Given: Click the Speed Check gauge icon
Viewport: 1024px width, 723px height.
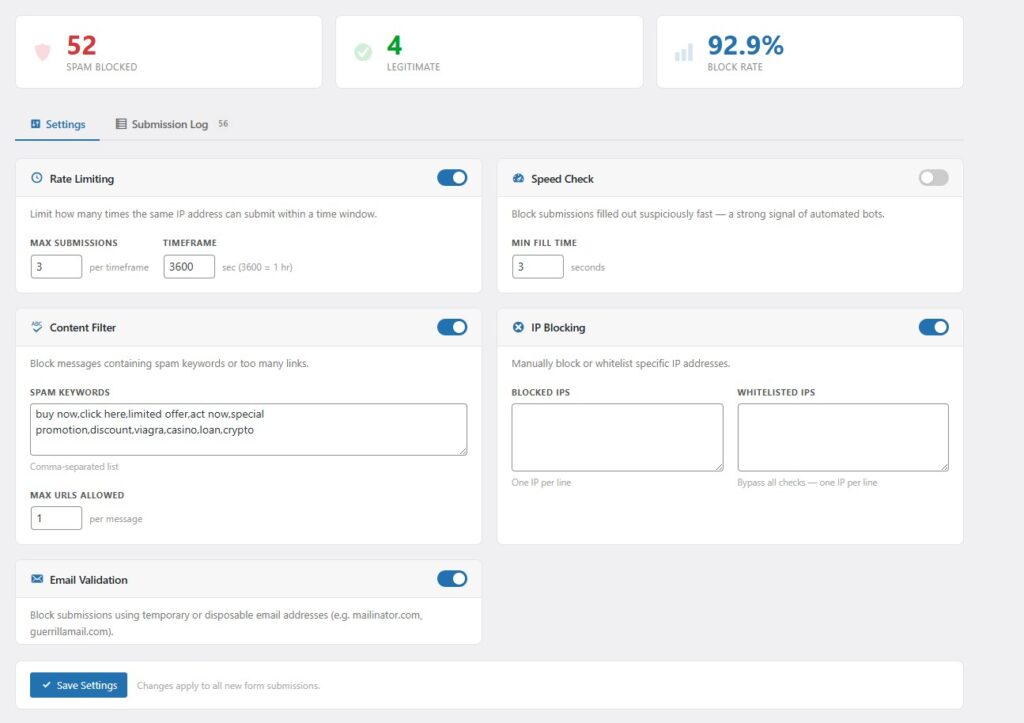Looking at the screenshot, I should pyautogui.click(x=518, y=179).
